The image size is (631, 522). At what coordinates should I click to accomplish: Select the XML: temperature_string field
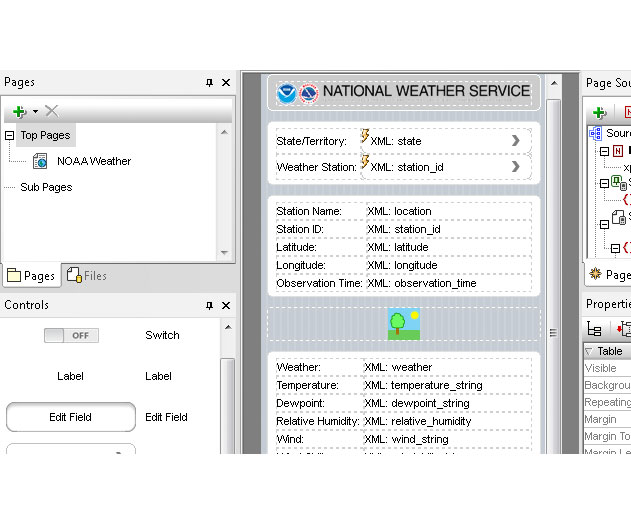[447, 386]
